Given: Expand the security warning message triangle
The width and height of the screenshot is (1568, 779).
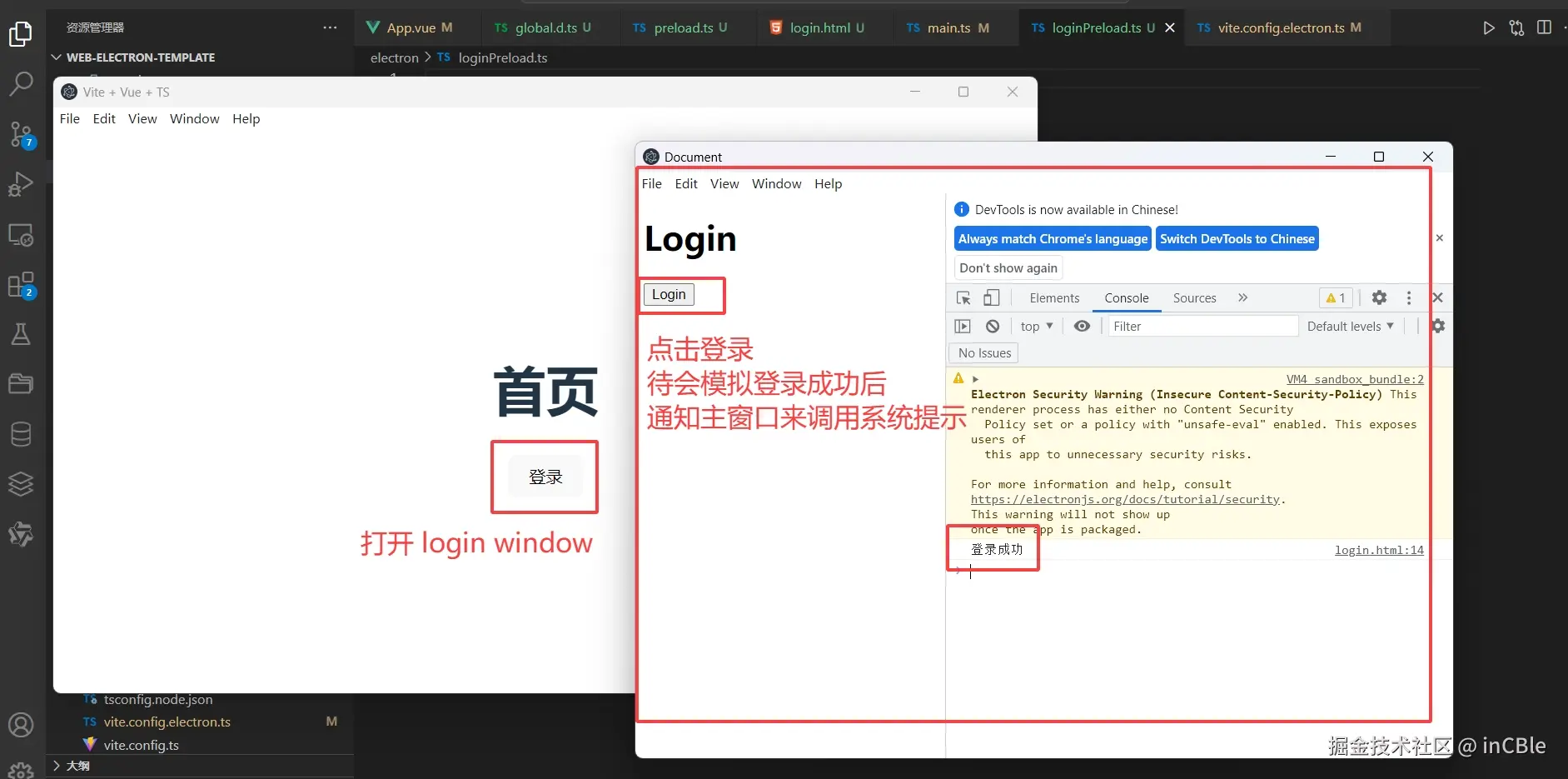Looking at the screenshot, I should pos(975,379).
